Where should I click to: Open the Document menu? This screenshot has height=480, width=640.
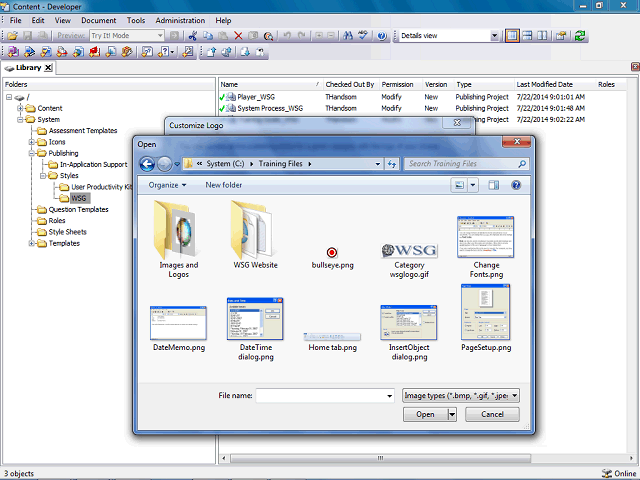tap(98, 20)
